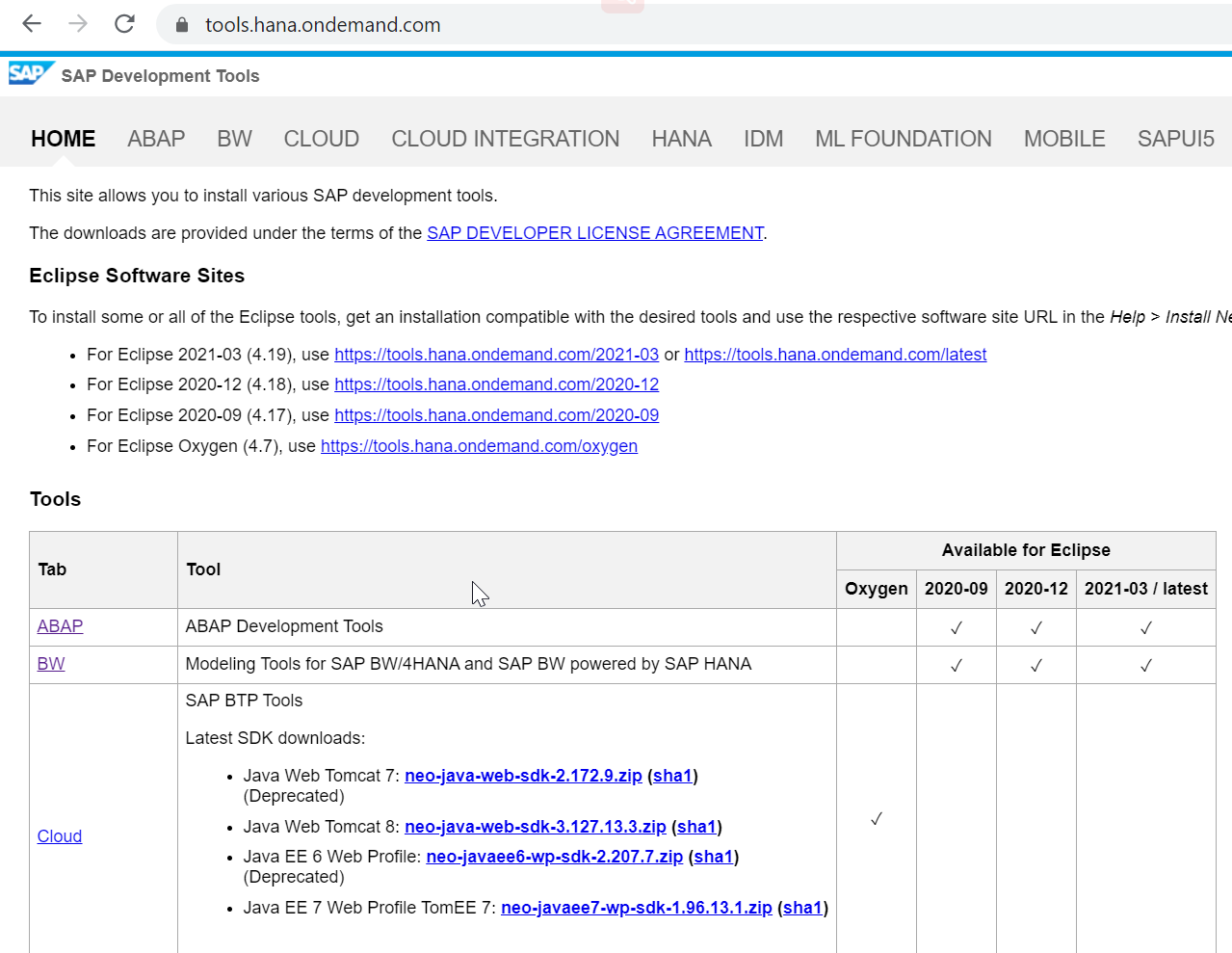
Task: Click the browser back arrow
Action: click(x=31, y=23)
